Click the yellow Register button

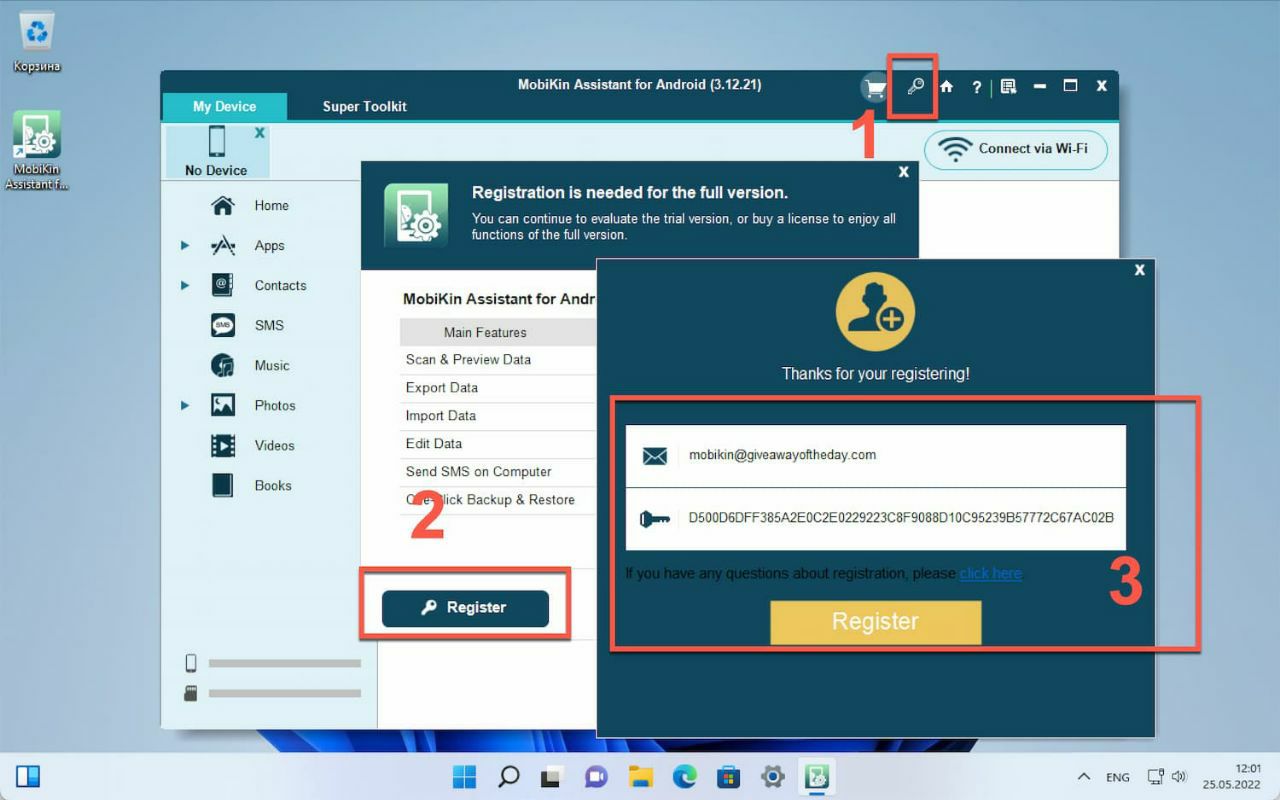coord(875,622)
